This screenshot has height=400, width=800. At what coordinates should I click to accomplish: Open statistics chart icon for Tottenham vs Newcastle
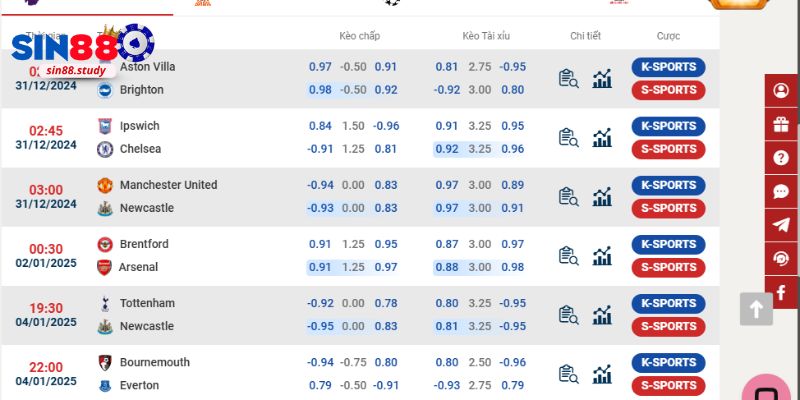(x=602, y=315)
